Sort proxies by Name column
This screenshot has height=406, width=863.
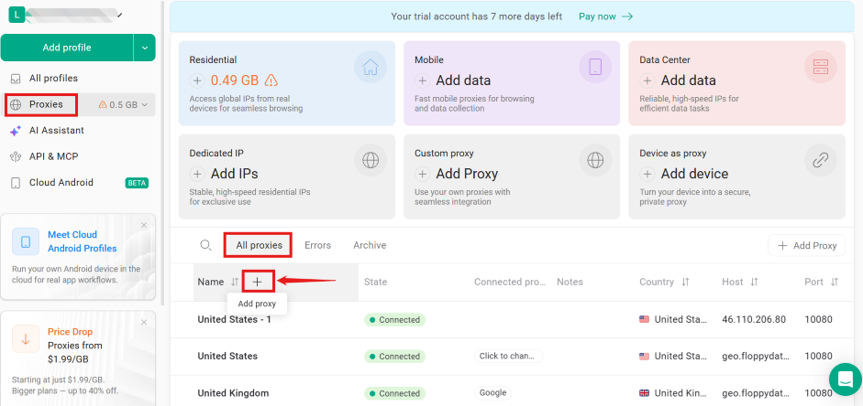tap(235, 282)
